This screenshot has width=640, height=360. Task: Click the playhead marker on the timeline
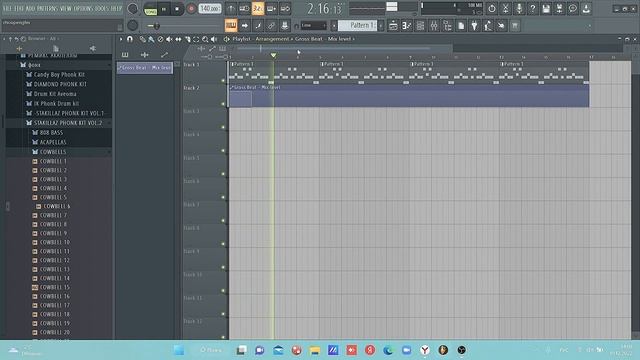(273, 55)
